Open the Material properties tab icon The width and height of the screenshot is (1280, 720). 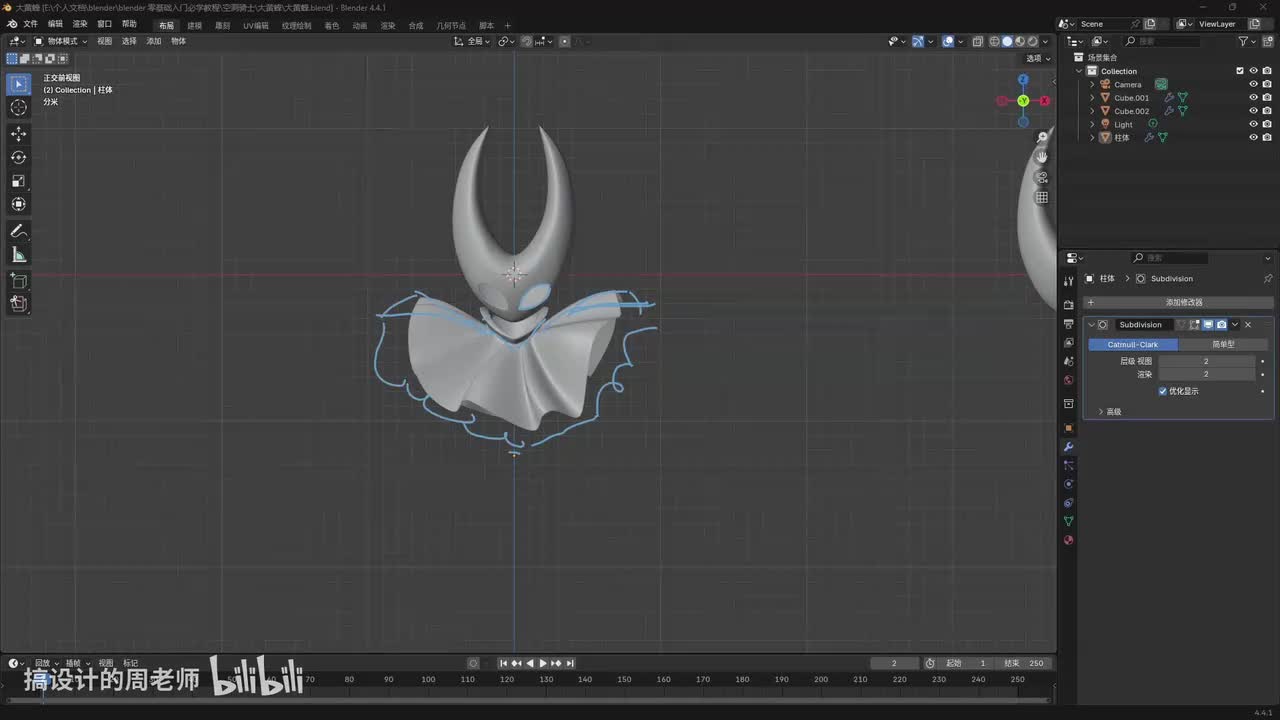1068,540
